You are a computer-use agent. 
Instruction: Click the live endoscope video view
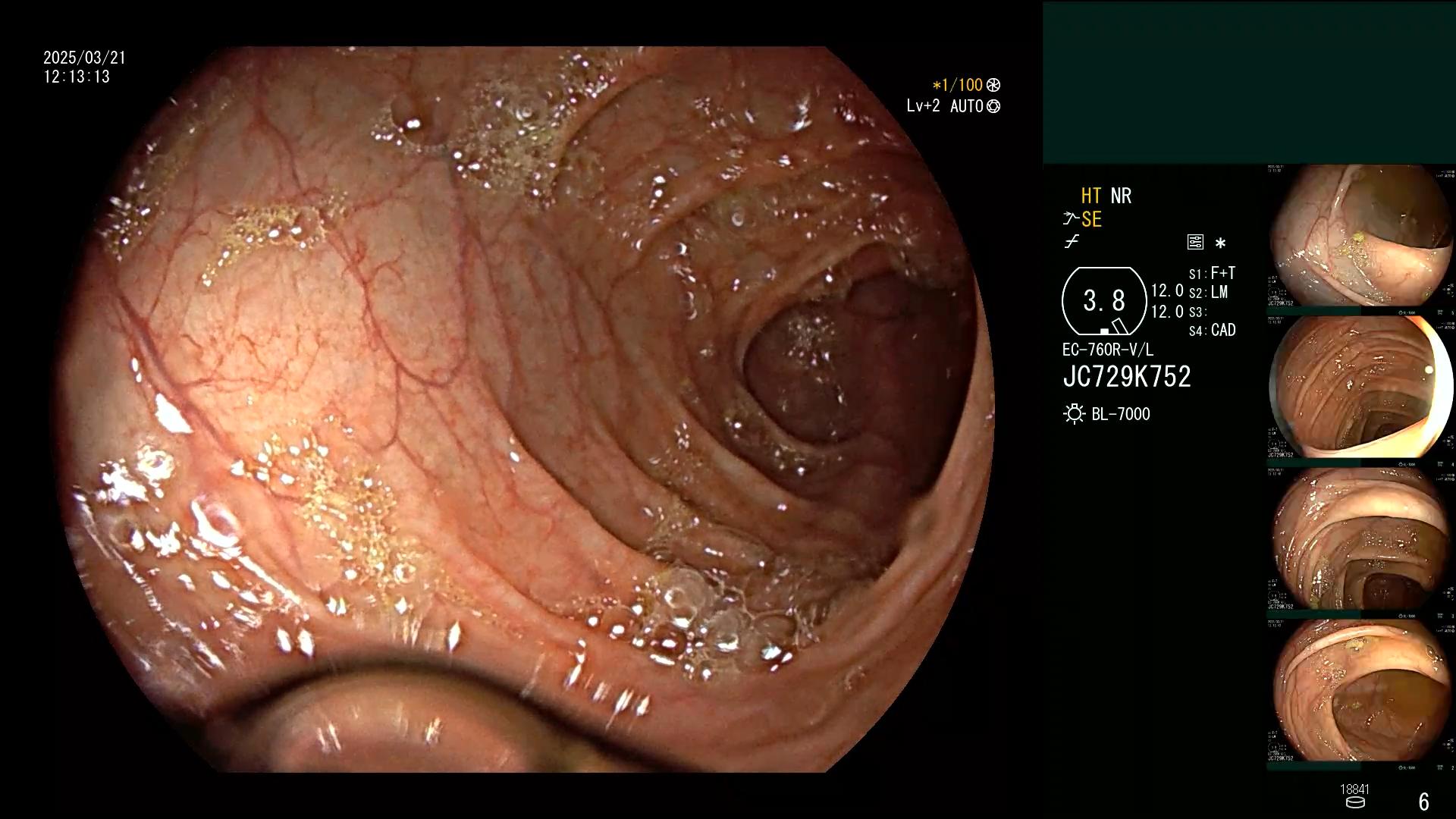[523, 409]
